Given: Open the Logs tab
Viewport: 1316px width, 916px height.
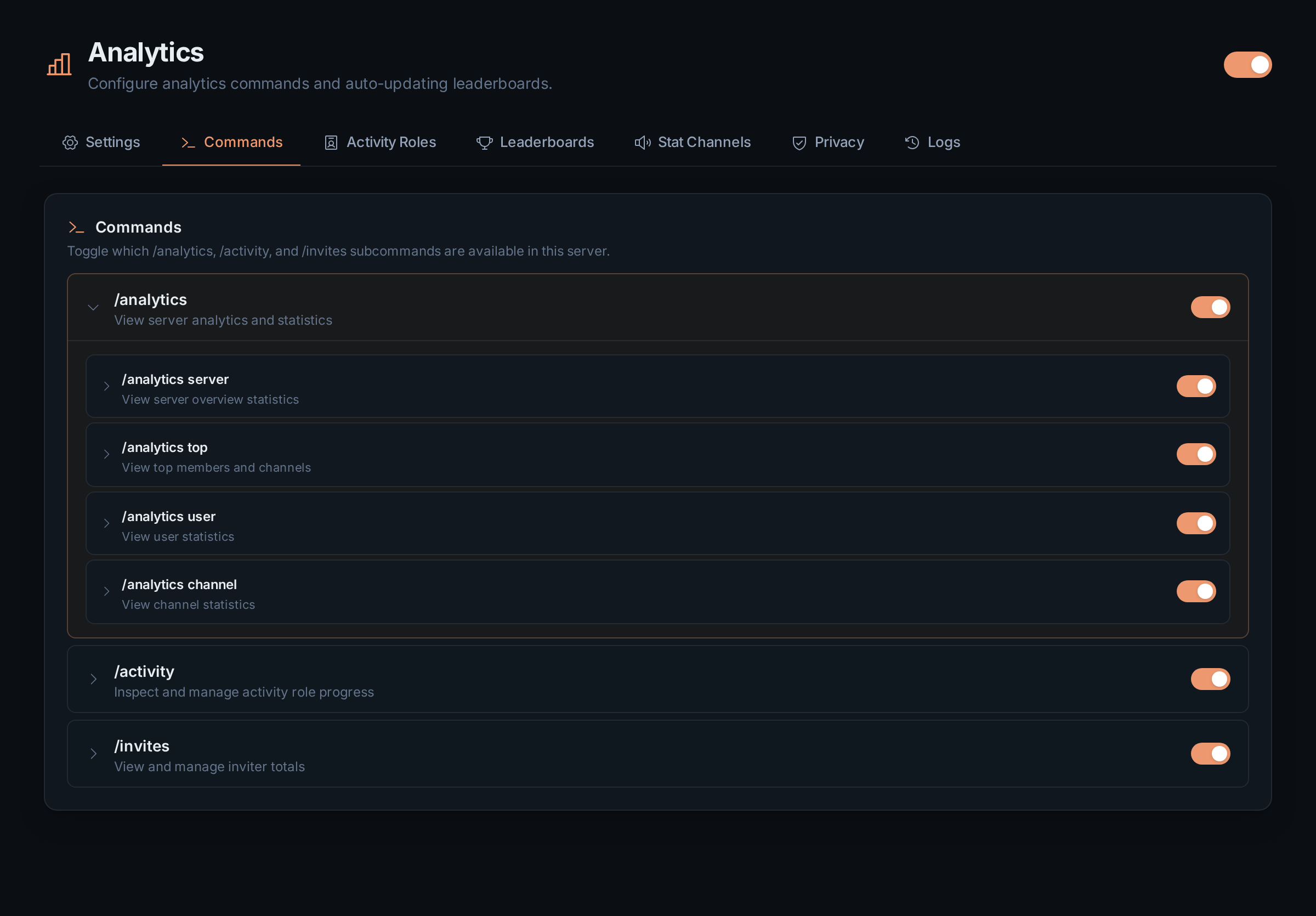Looking at the screenshot, I should [x=932, y=143].
